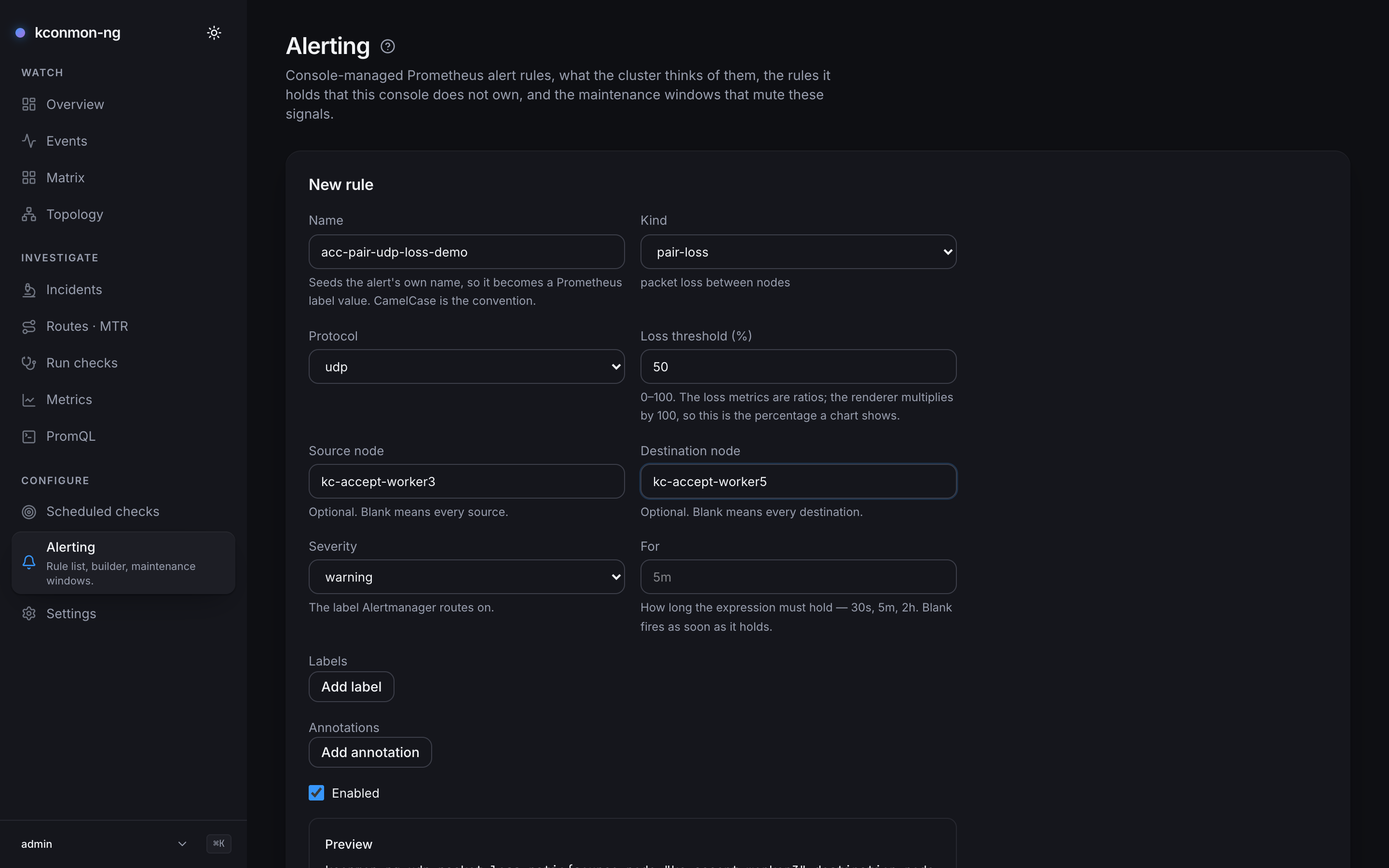Click the Settings gear icon
This screenshot has height=868, width=1389.
coord(29,614)
